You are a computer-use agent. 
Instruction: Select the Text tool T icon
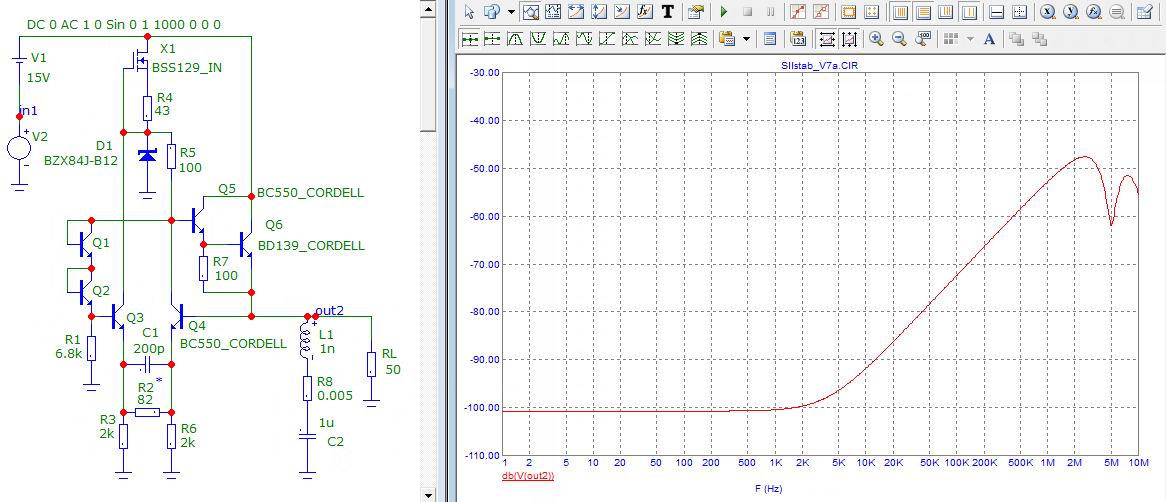(x=668, y=12)
